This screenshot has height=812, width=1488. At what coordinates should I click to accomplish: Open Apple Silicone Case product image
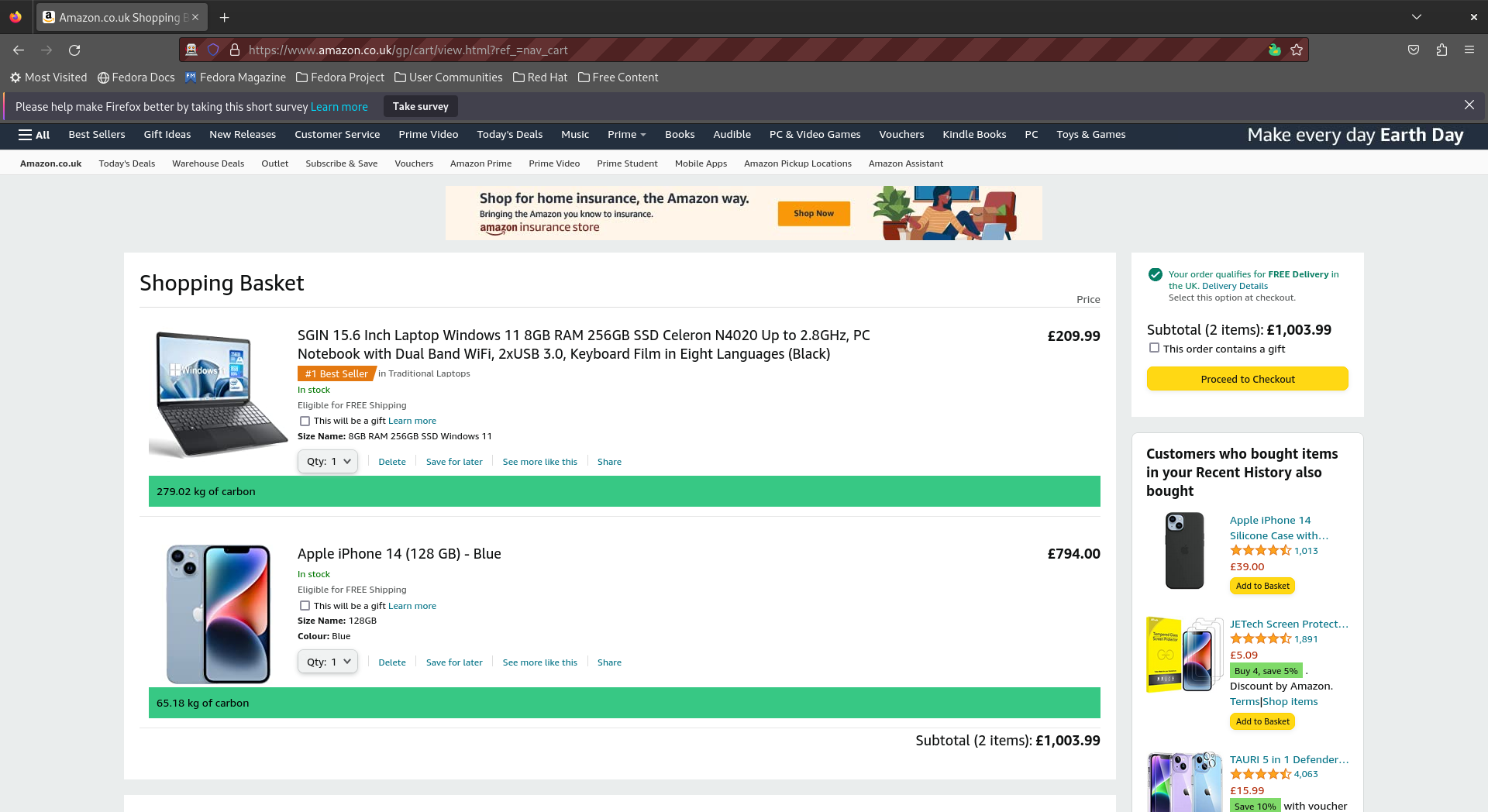tap(1185, 551)
